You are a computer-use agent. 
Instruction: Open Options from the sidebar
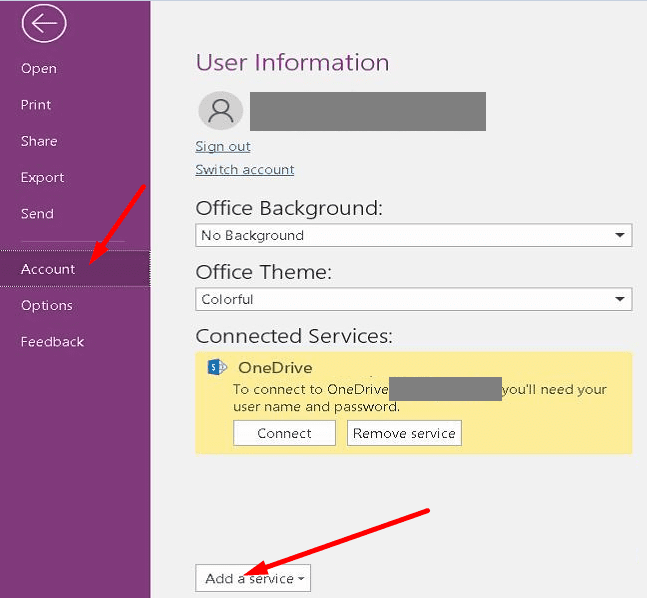tap(47, 305)
